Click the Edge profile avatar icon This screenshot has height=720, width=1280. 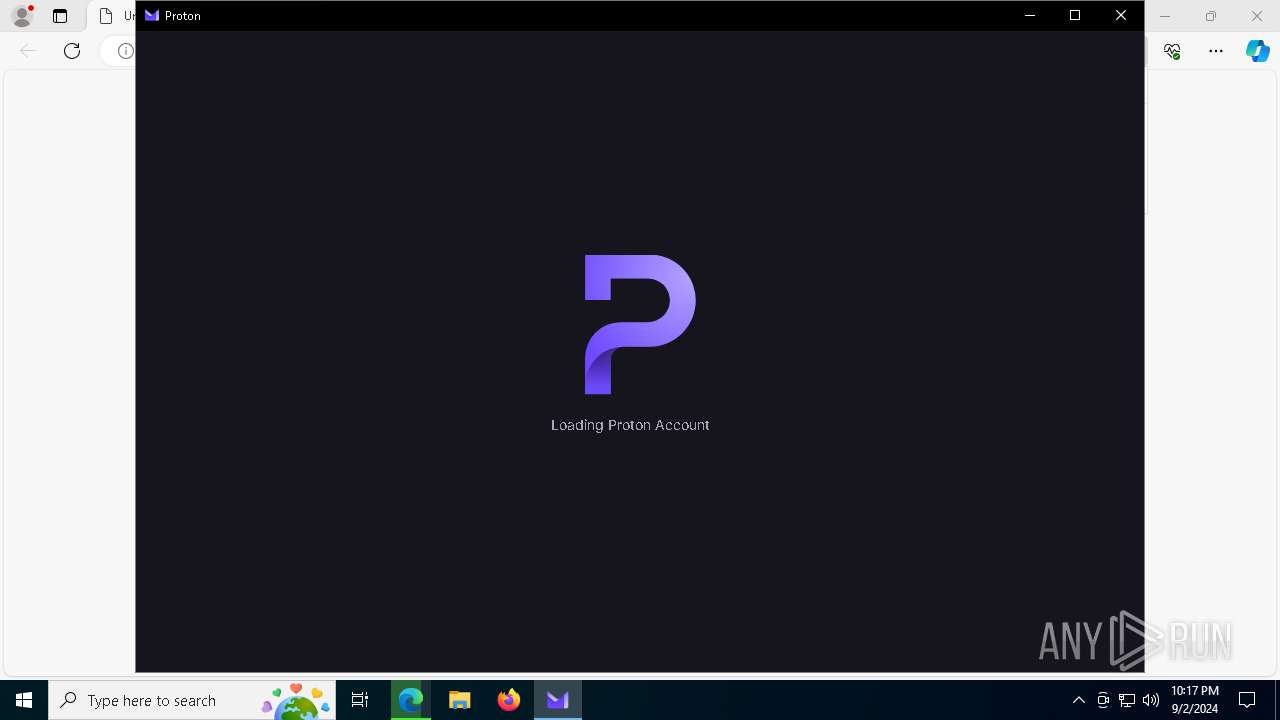pyautogui.click(x=22, y=16)
